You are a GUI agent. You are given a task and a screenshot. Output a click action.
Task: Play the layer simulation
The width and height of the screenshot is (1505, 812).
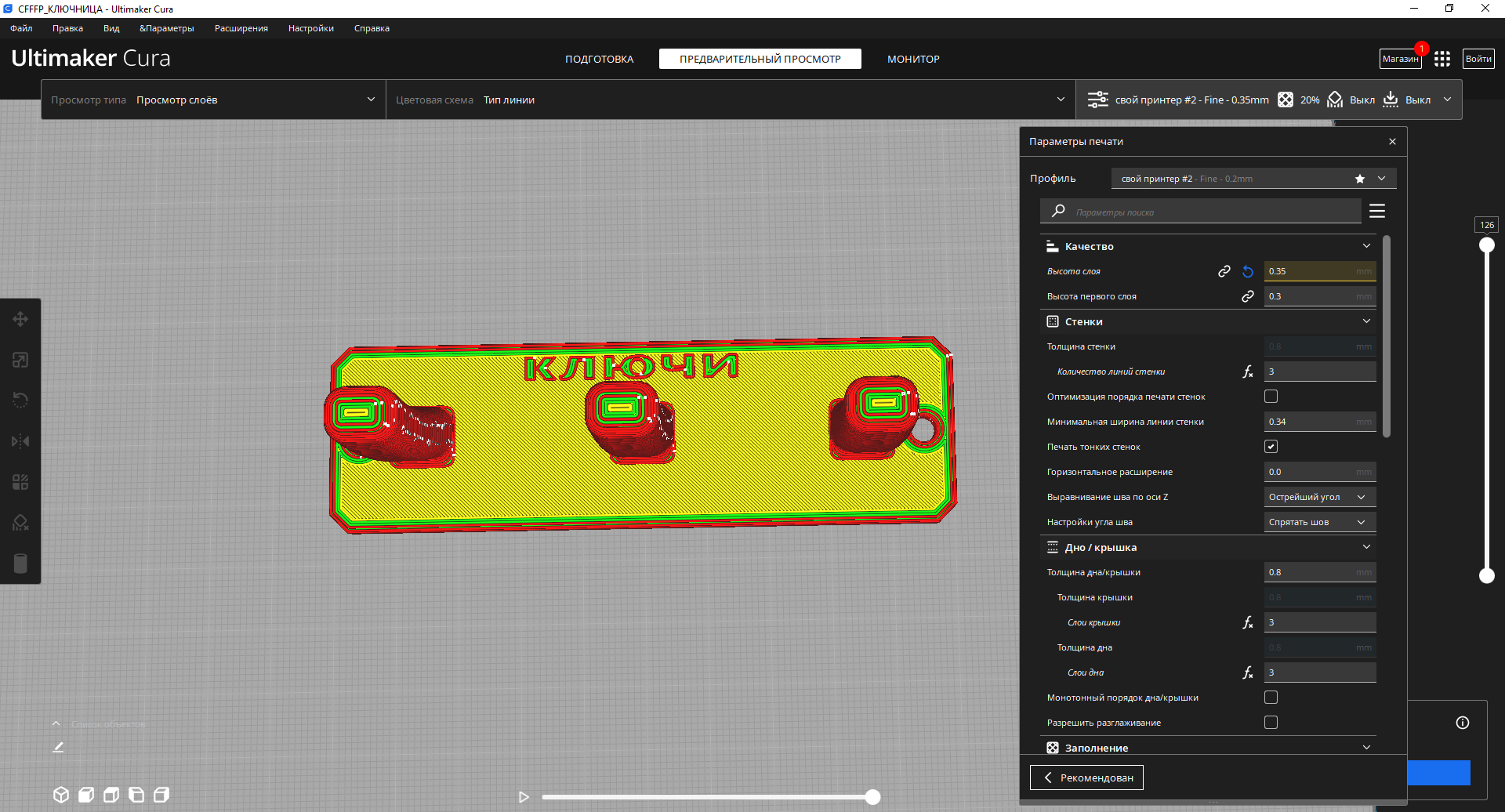(524, 797)
